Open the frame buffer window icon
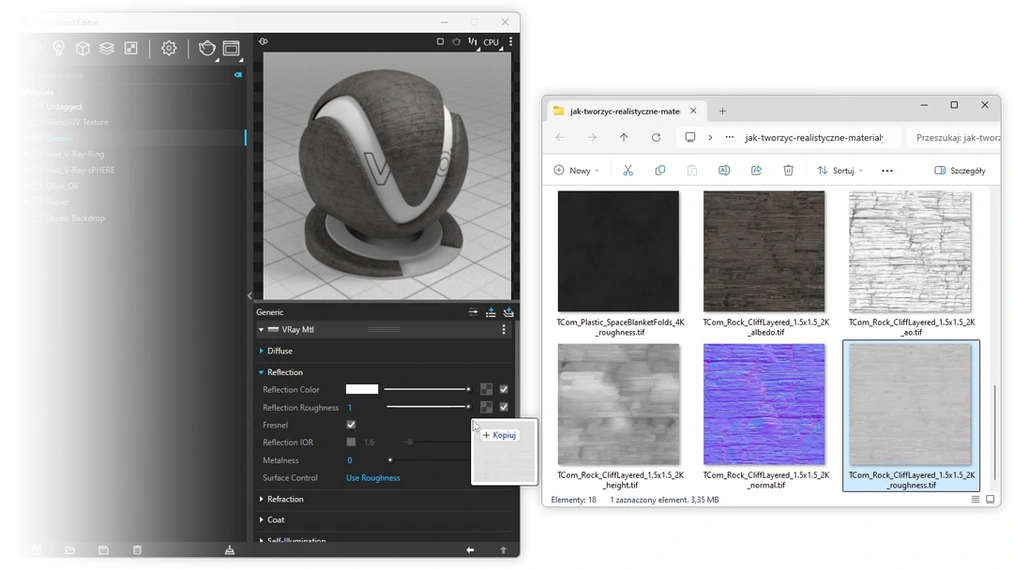The image size is (1013, 570). 232,48
